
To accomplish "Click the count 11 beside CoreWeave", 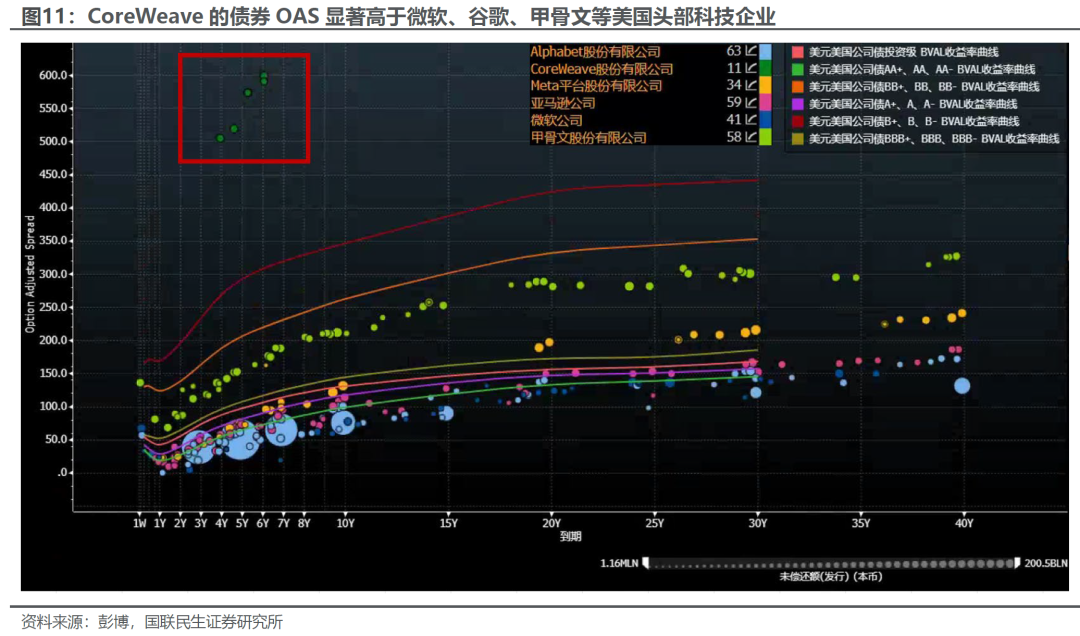I will pos(734,68).
